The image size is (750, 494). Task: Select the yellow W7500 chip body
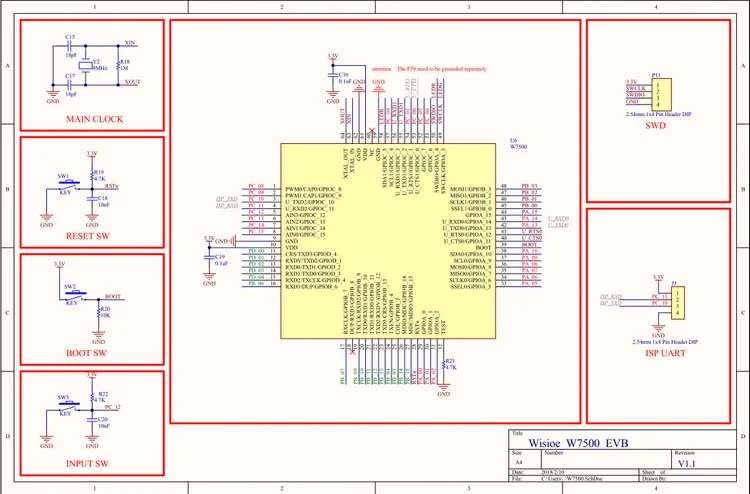coord(388,241)
